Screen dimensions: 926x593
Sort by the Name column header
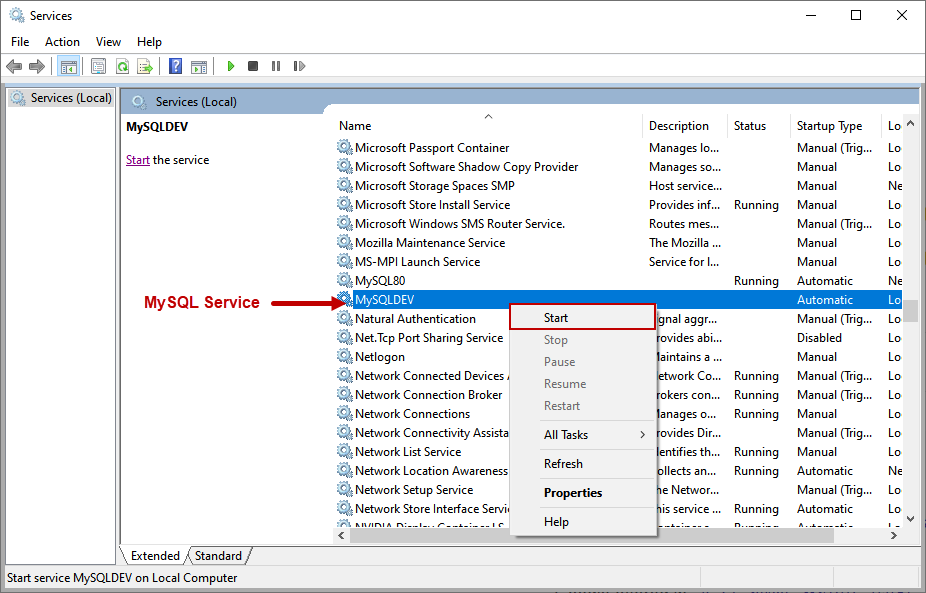(x=488, y=126)
